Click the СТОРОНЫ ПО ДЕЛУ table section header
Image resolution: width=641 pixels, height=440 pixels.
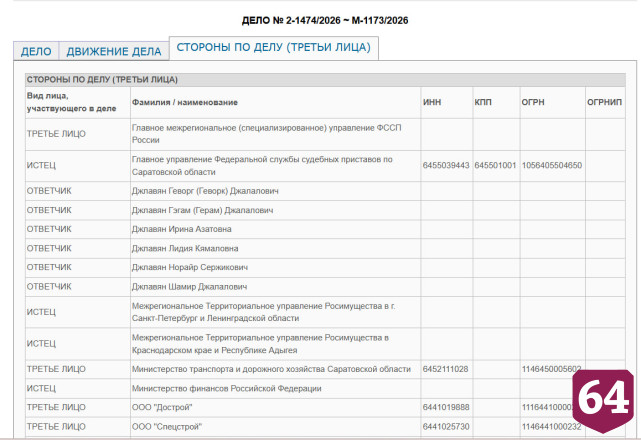click(x=325, y=79)
